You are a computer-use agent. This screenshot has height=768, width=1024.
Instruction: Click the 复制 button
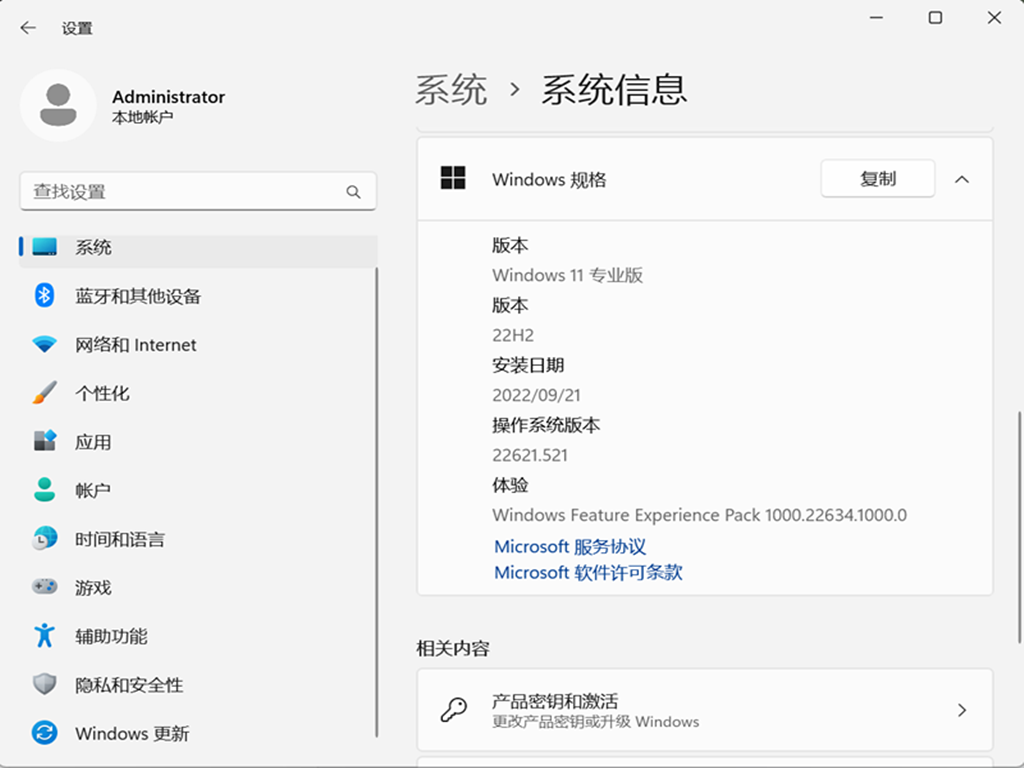click(877, 178)
